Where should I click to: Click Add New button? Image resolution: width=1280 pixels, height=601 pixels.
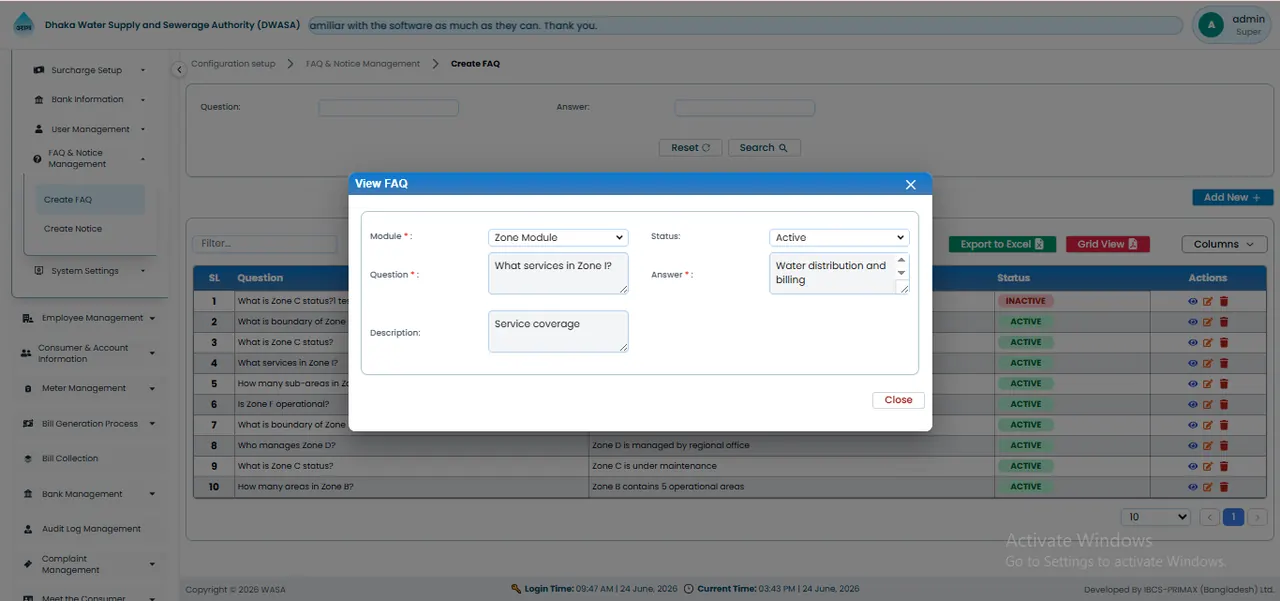pos(1232,197)
